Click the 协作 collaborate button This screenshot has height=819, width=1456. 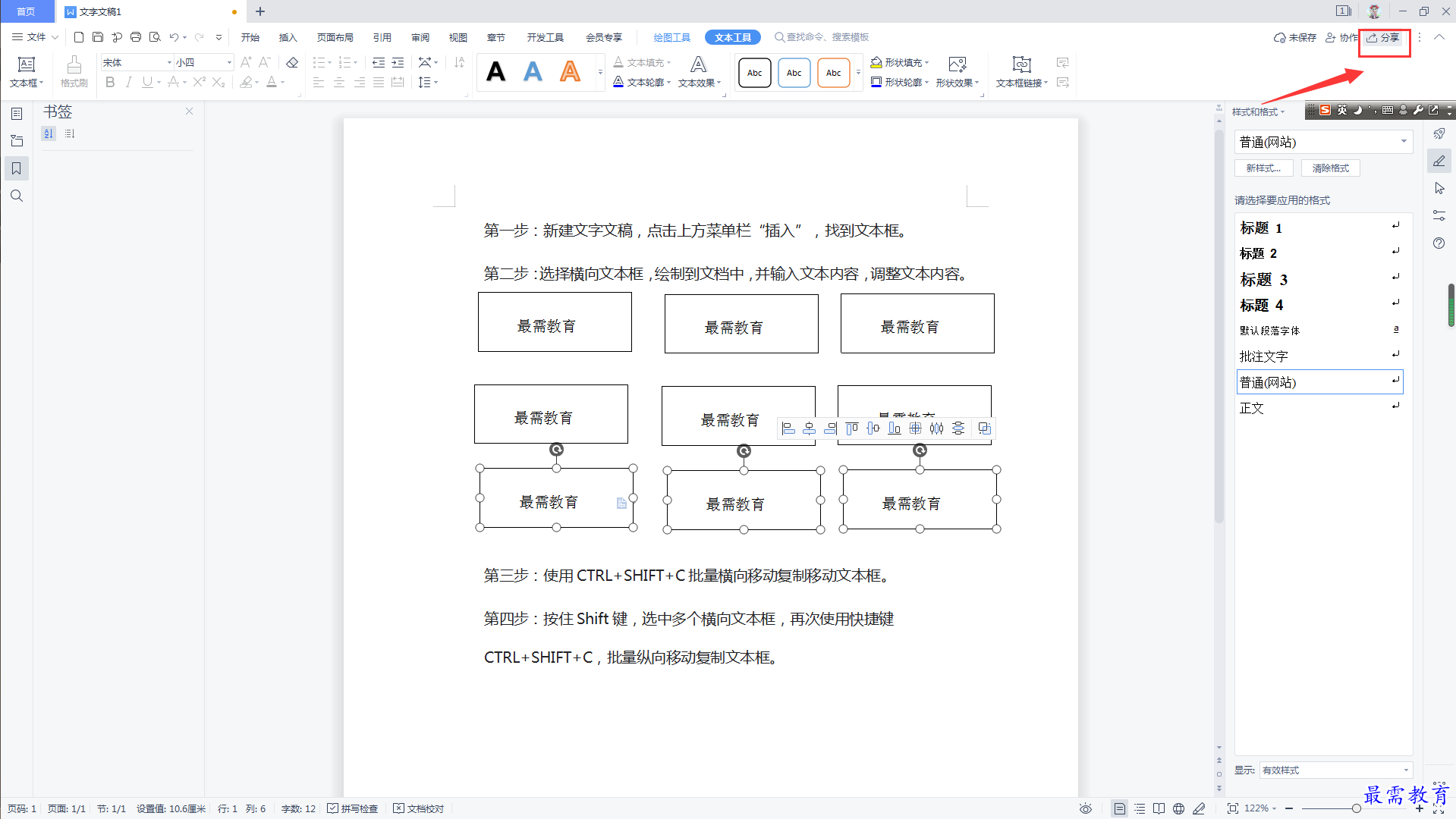coord(1341,37)
